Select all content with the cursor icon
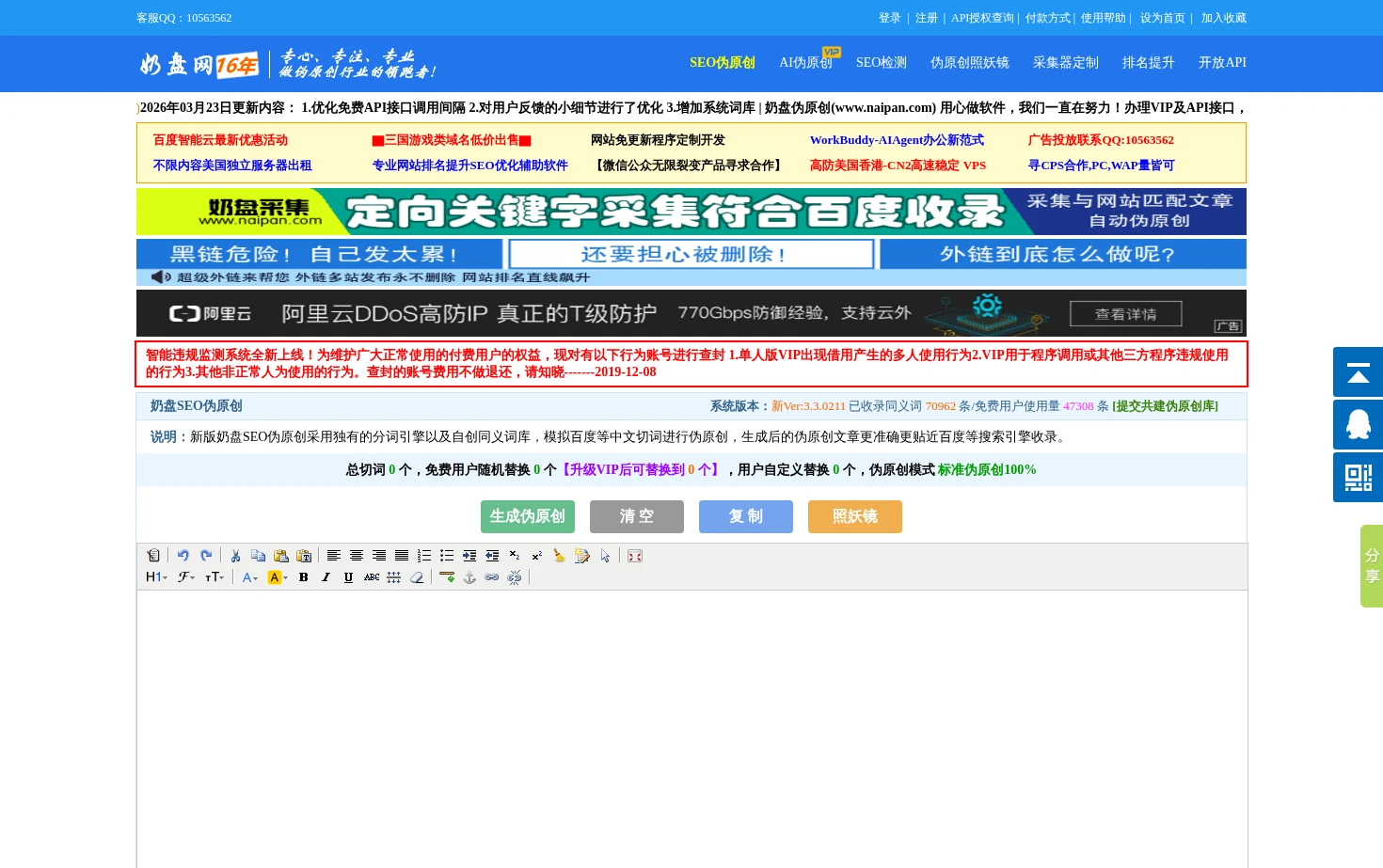 point(605,556)
